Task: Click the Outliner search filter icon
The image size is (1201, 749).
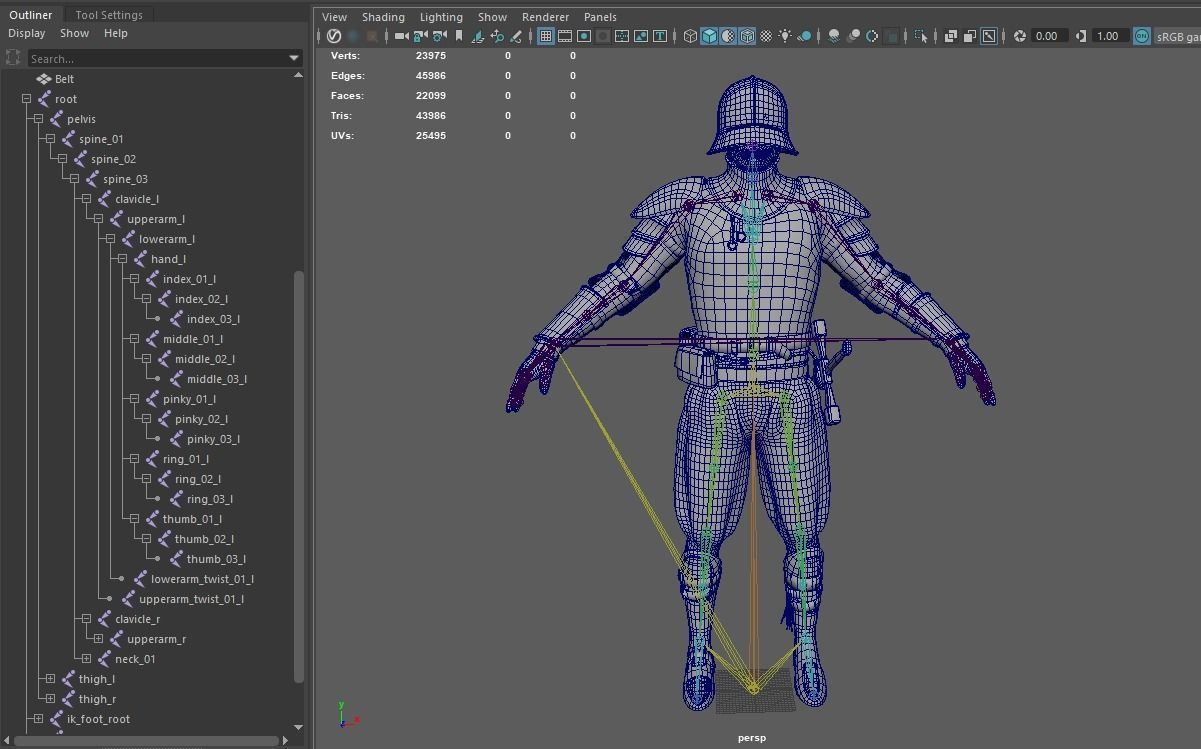Action: tap(13, 58)
